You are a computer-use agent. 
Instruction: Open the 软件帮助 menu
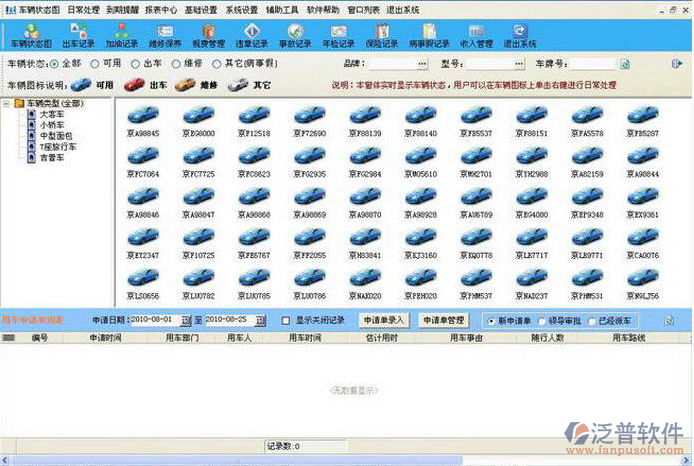pyautogui.click(x=323, y=10)
